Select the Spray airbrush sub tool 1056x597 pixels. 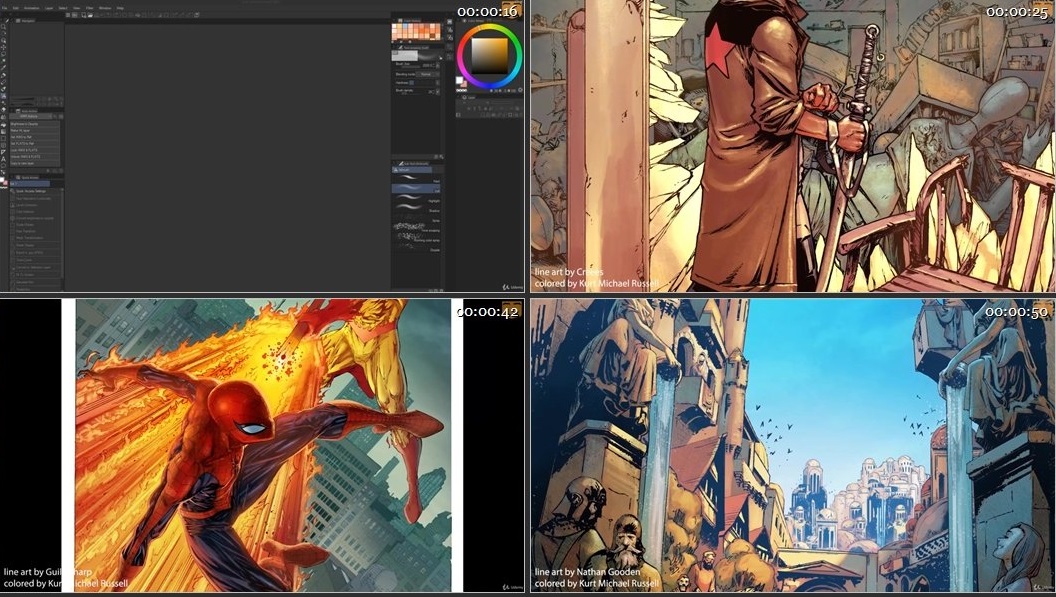point(416,220)
